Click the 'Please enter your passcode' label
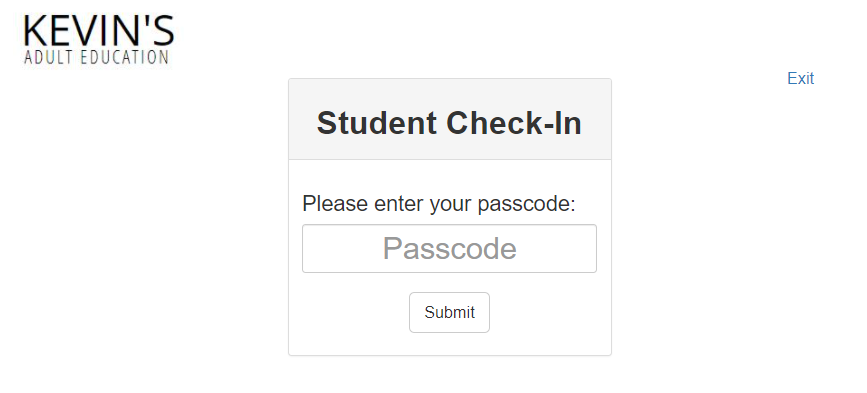Screen dimensions: 867x393 [x=438, y=204]
